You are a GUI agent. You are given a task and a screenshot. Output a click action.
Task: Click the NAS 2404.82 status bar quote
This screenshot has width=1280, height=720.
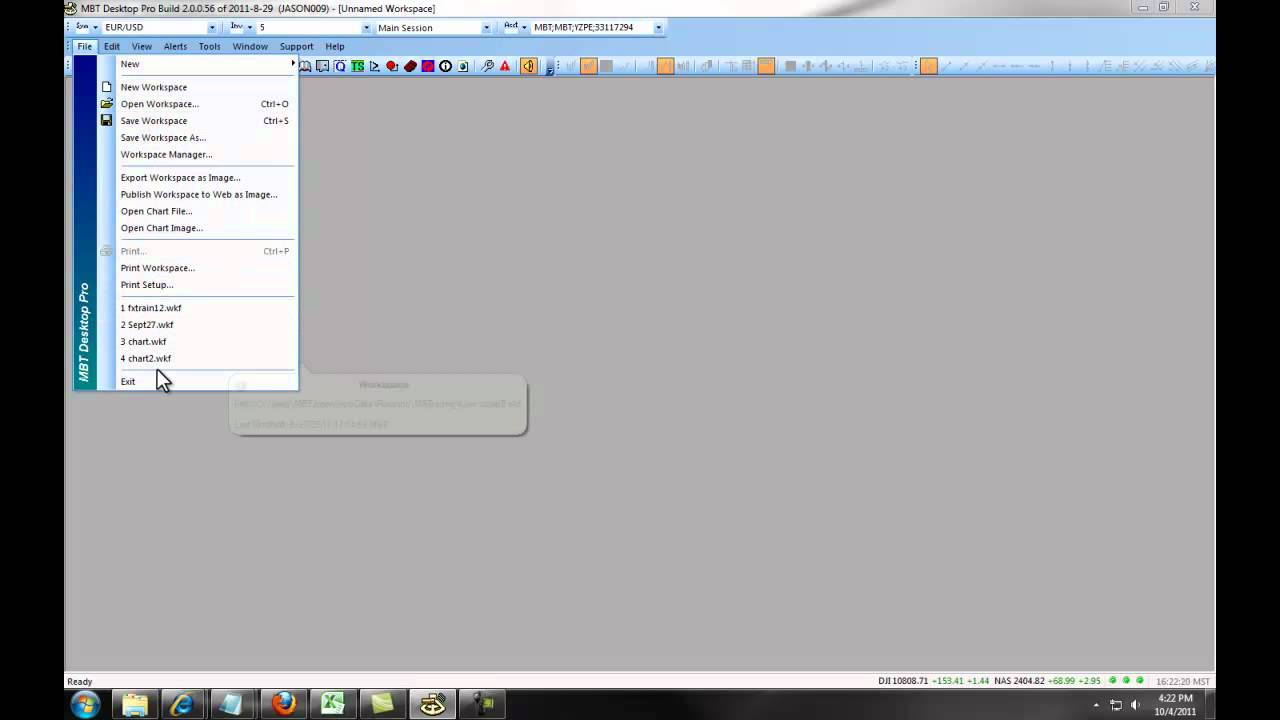coord(1020,681)
